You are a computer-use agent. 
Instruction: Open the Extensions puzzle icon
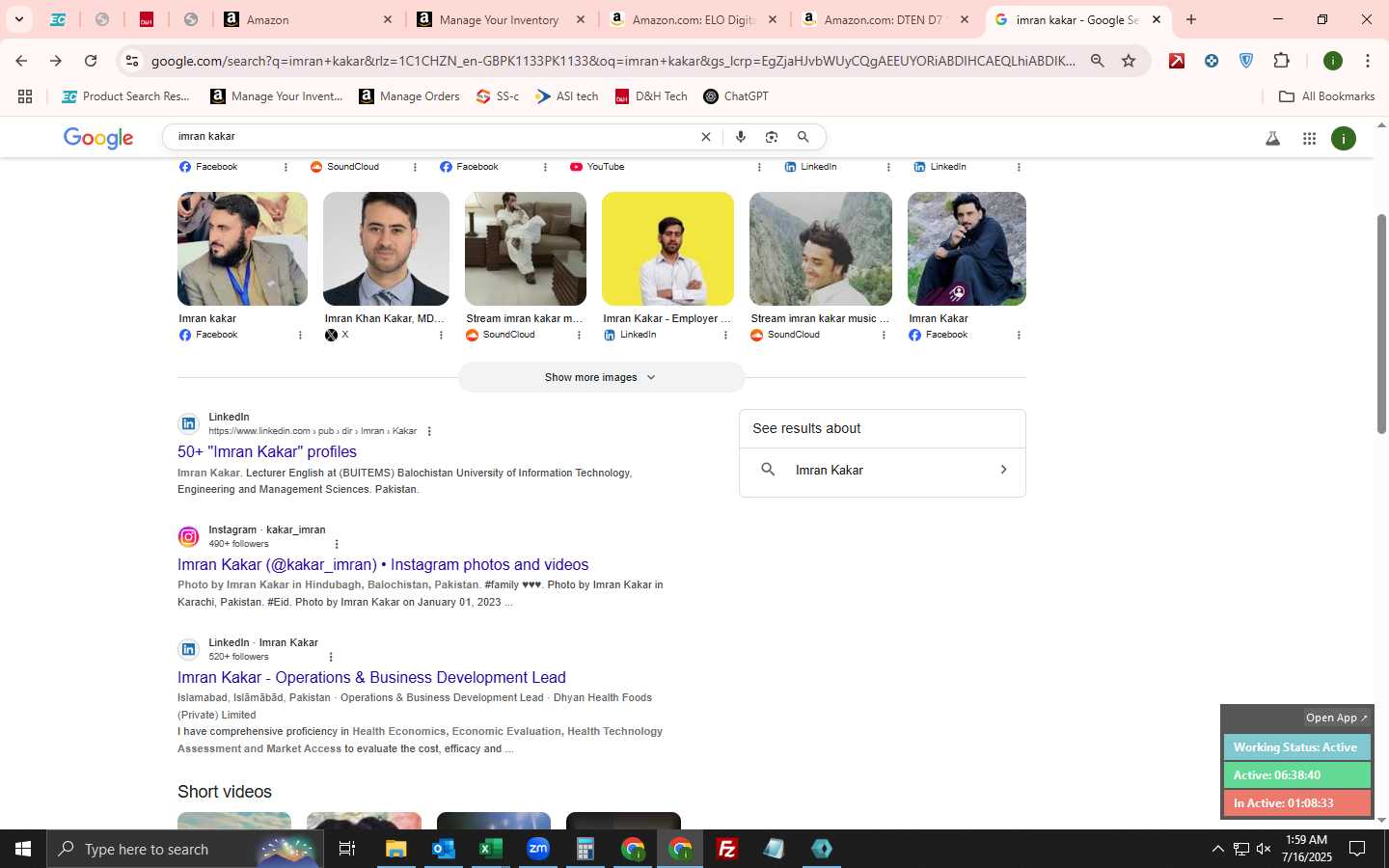coord(1281,61)
